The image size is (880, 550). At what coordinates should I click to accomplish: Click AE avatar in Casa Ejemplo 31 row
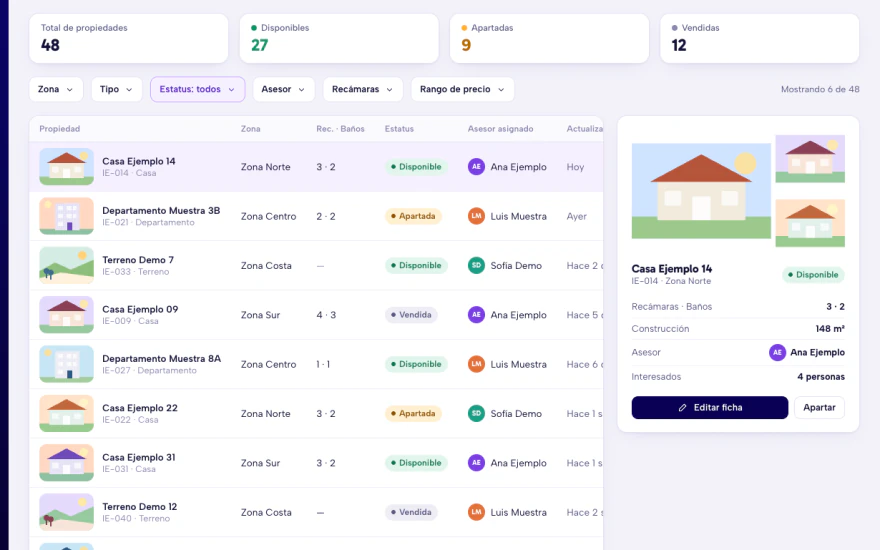coord(476,463)
